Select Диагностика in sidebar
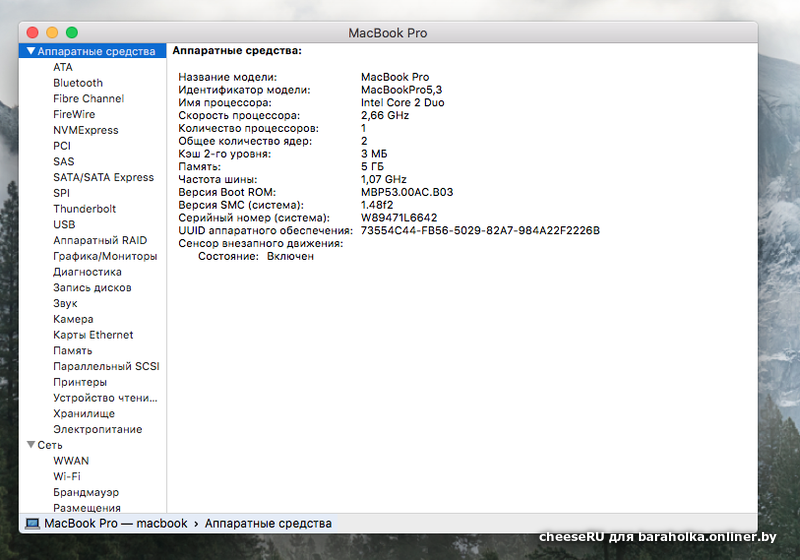This screenshot has width=800, height=560. [87, 272]
